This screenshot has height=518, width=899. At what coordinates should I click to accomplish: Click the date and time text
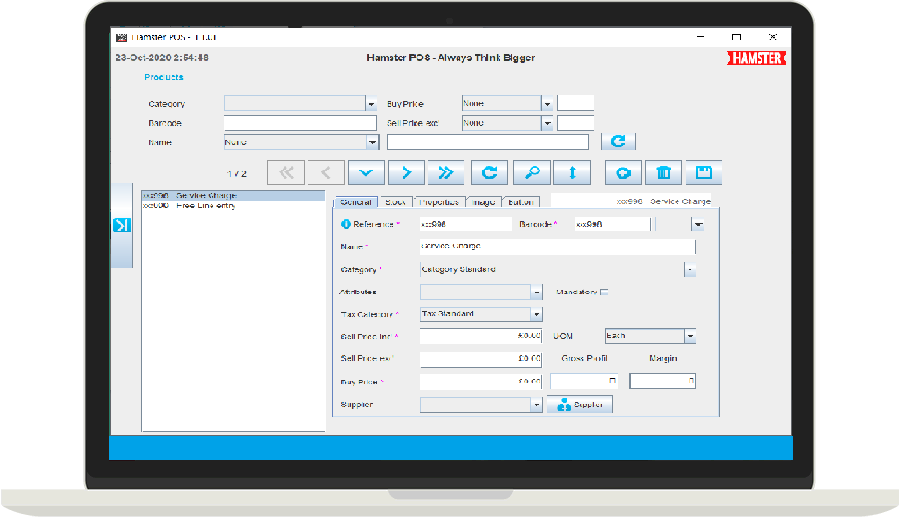(162, 58)
